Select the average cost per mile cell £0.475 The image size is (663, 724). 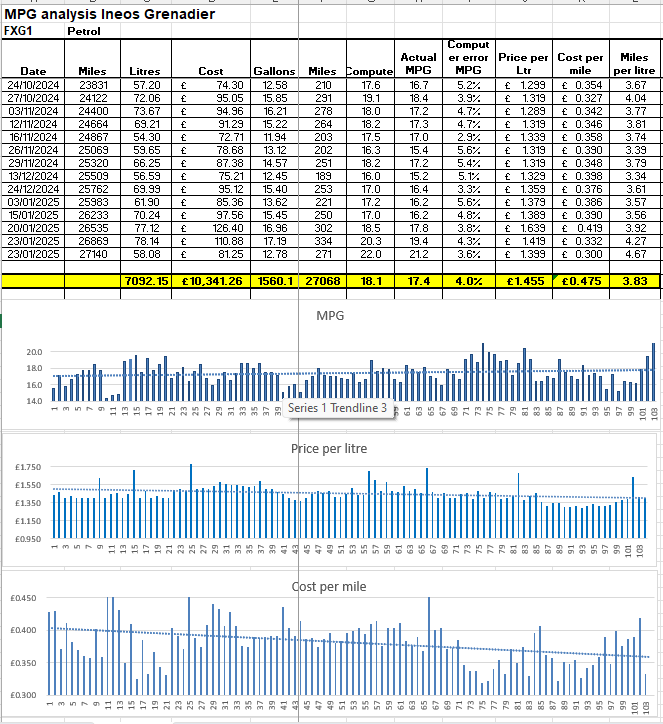pyautogui.click(x=580, y=281)
